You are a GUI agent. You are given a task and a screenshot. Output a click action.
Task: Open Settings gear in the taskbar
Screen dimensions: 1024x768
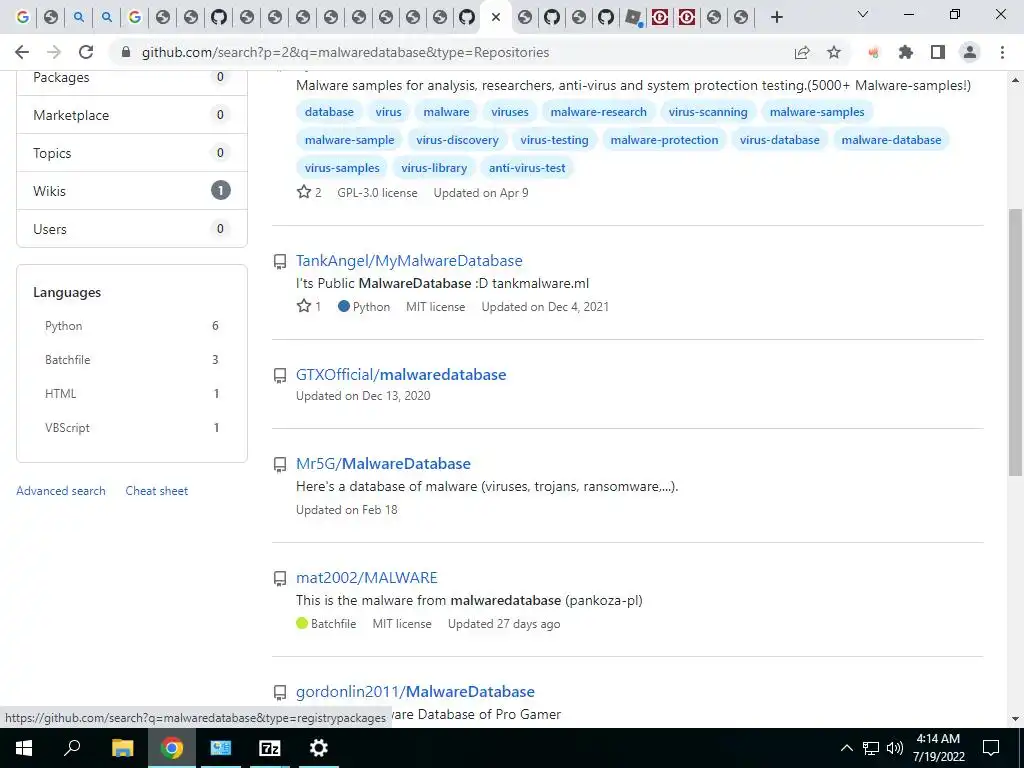pyautogui.click(x=318, y=748)
